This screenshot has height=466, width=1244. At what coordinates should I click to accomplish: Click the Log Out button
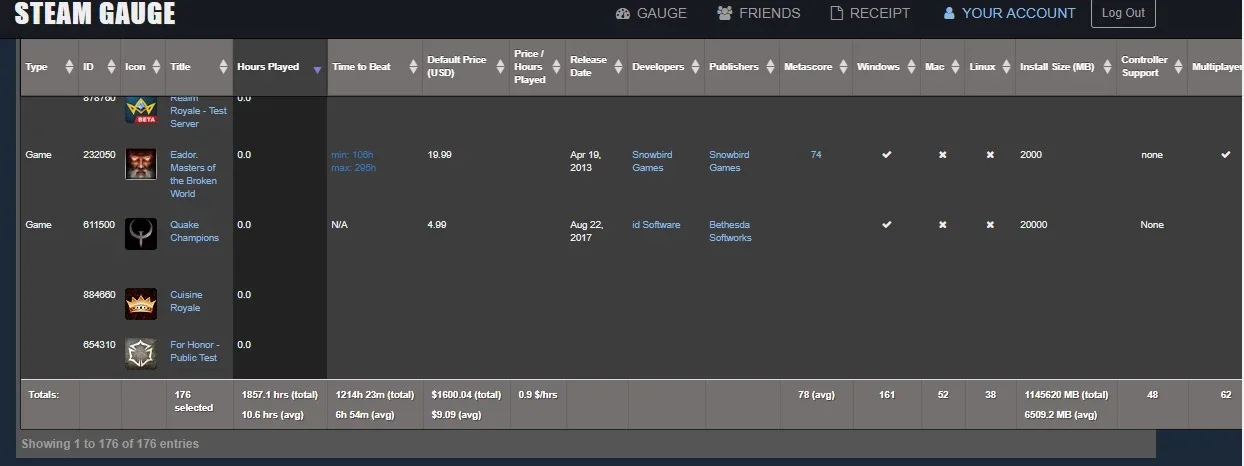click(1123, 13)
